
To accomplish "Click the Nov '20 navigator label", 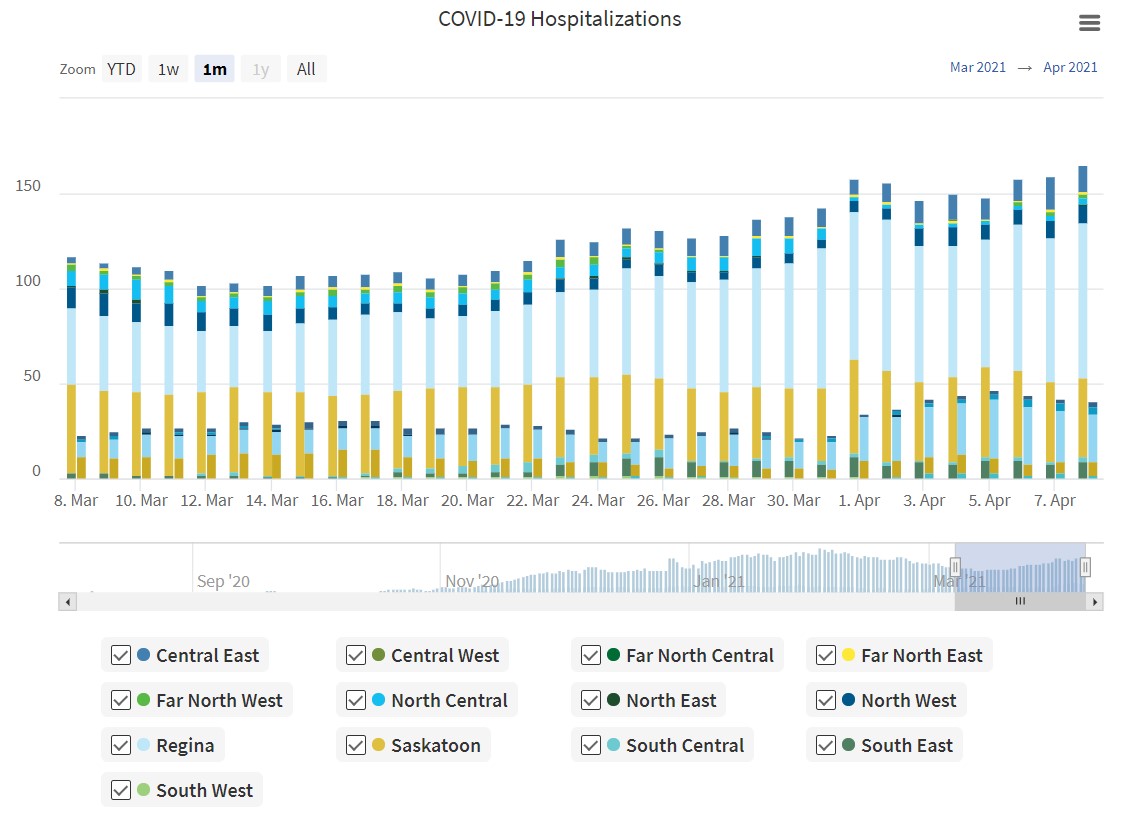I will click(472, 581).
